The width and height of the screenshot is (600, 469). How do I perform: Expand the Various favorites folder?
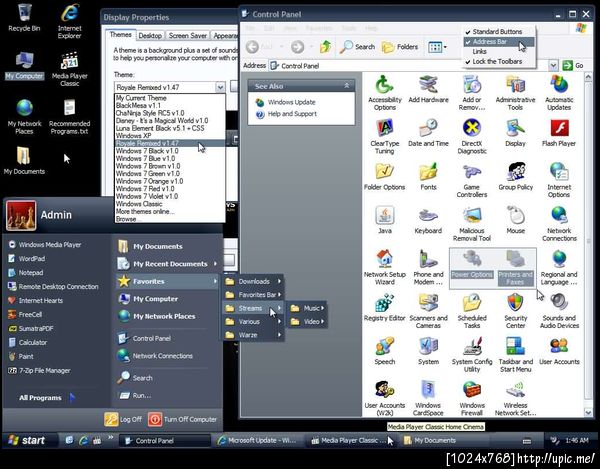253,322
